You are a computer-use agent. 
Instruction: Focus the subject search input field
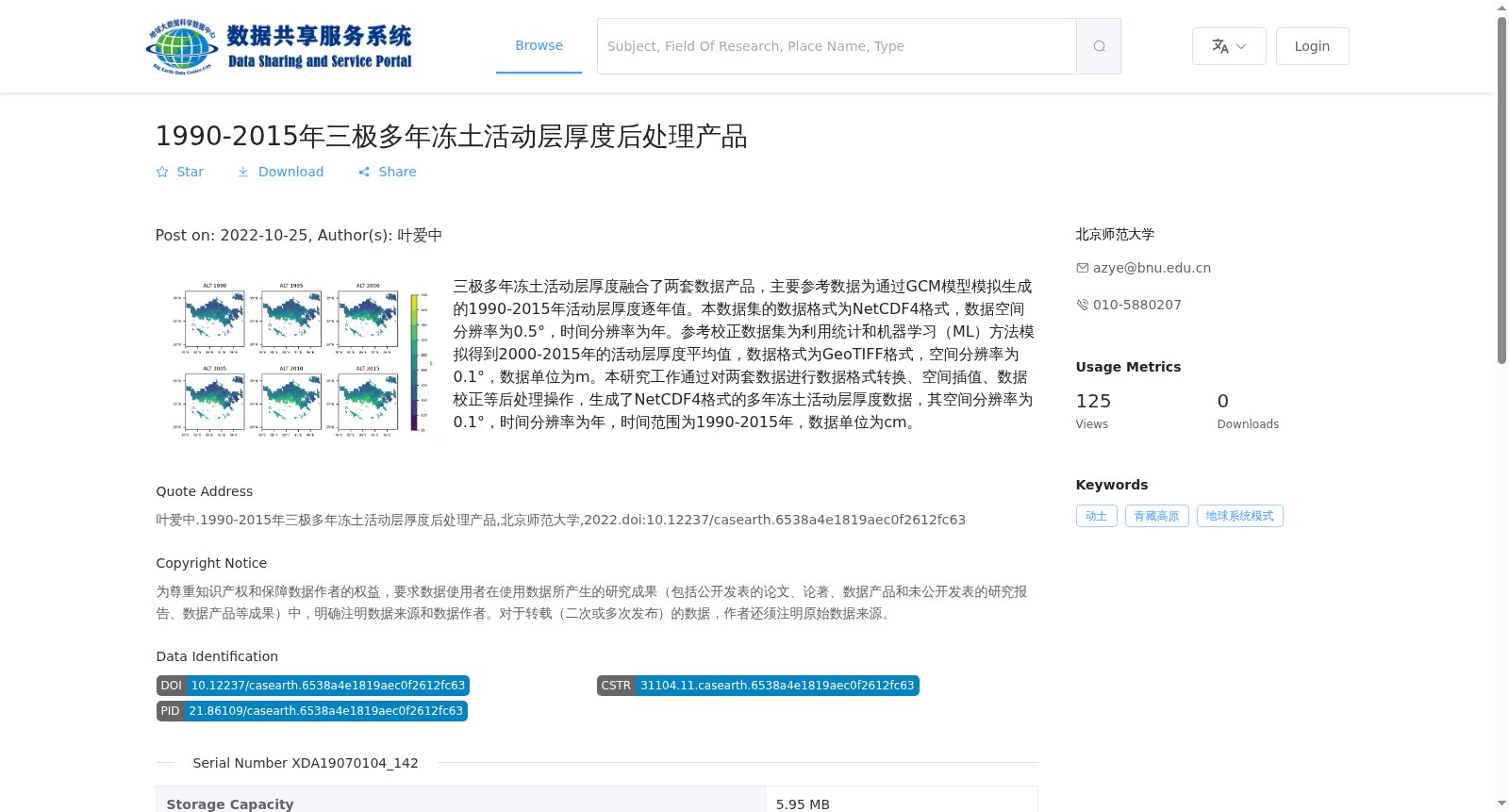click(837, 46)
